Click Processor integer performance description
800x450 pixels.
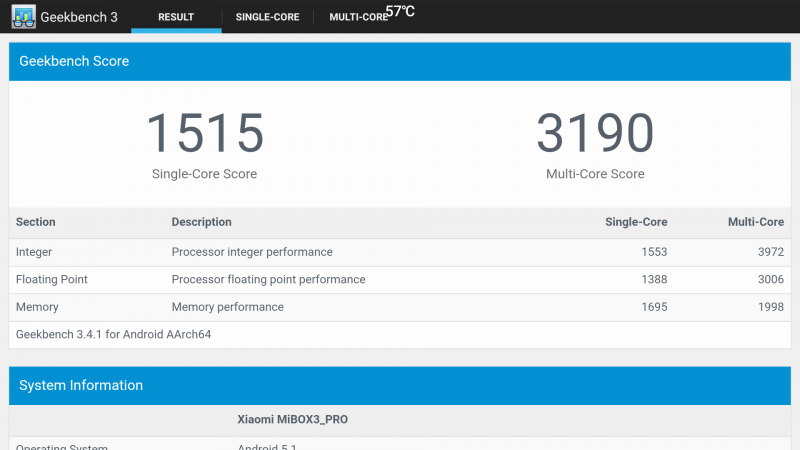pos(252,252)
